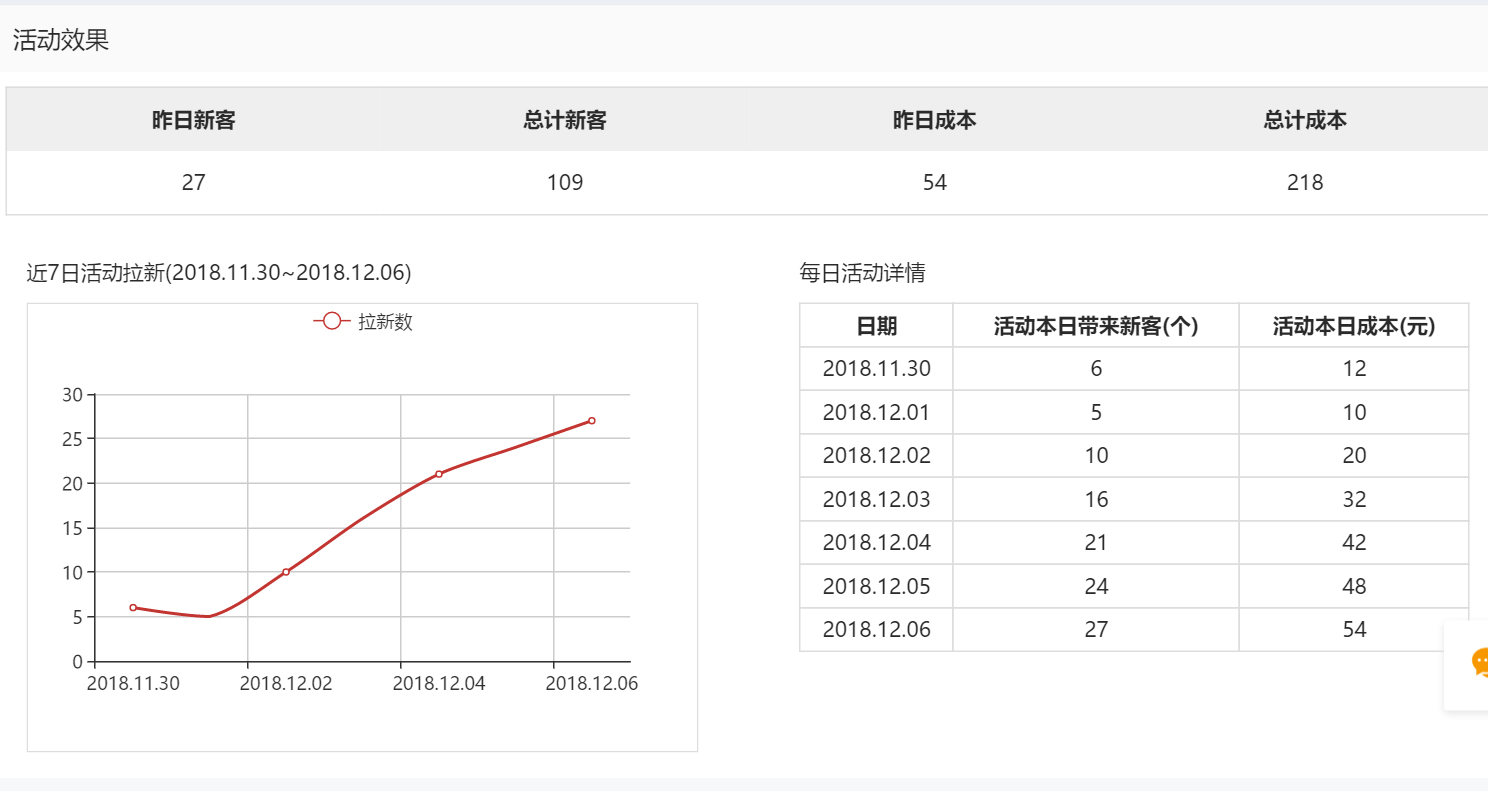This screenshot has height=791, width=1488.
Task: Click new-customer count 24 in 2018.12.05 row
Action: 1096,586
